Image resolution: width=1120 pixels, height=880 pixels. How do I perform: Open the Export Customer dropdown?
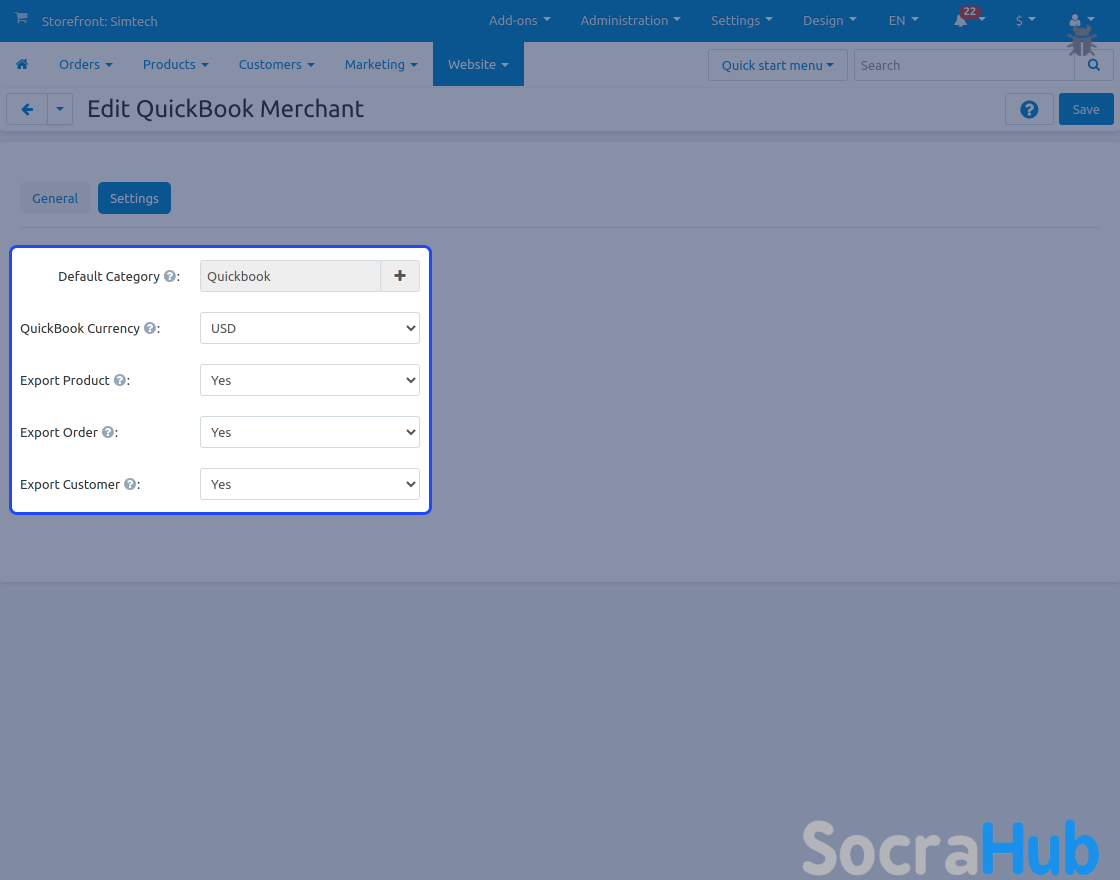click(310, 484)
